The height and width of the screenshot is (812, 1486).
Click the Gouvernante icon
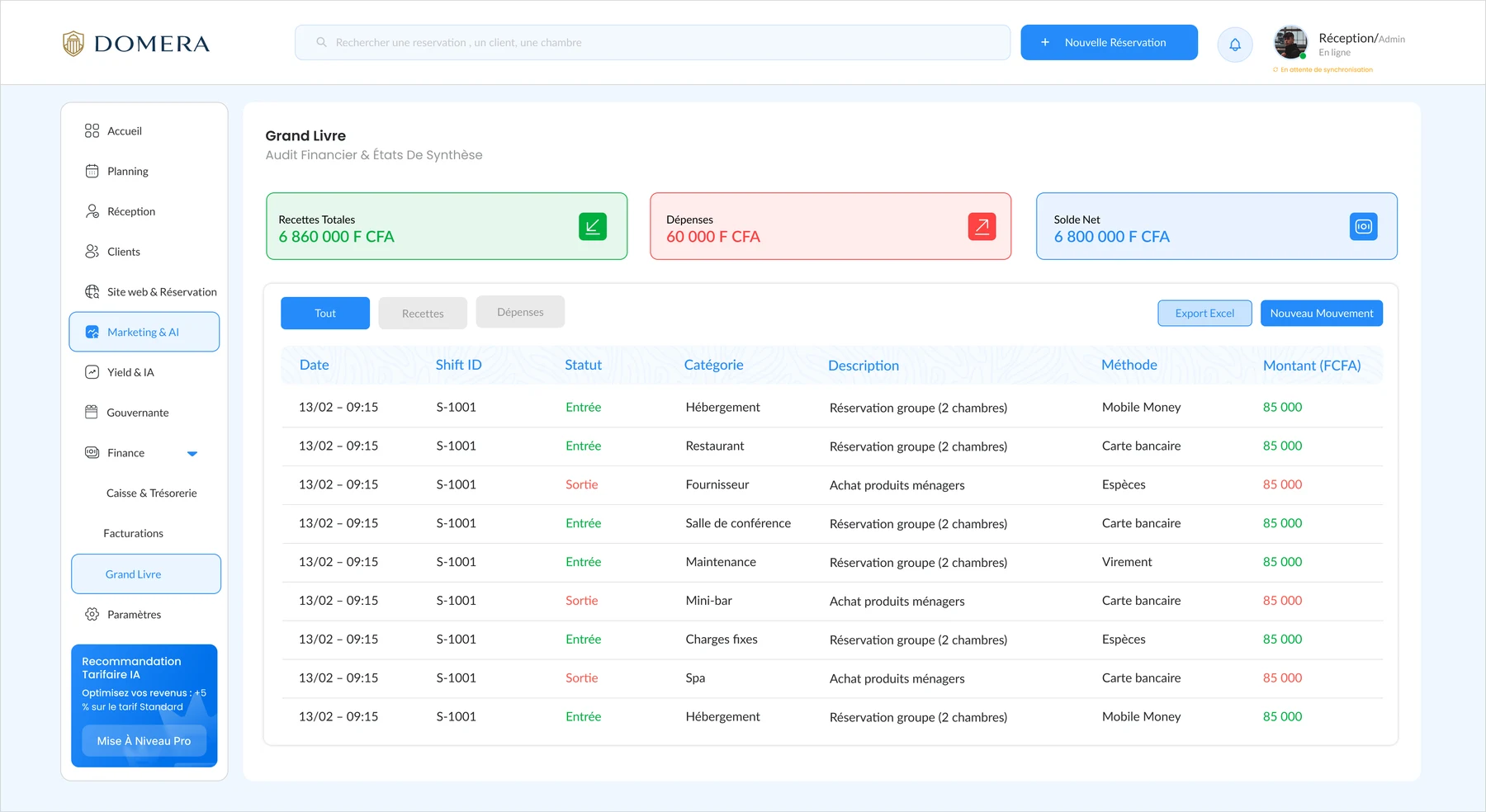[x=92, y=412]
